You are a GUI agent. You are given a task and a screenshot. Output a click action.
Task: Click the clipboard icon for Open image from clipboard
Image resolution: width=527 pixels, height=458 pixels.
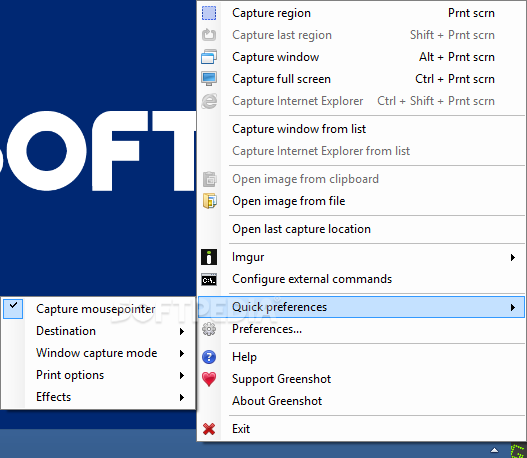[x=210, y=179]
